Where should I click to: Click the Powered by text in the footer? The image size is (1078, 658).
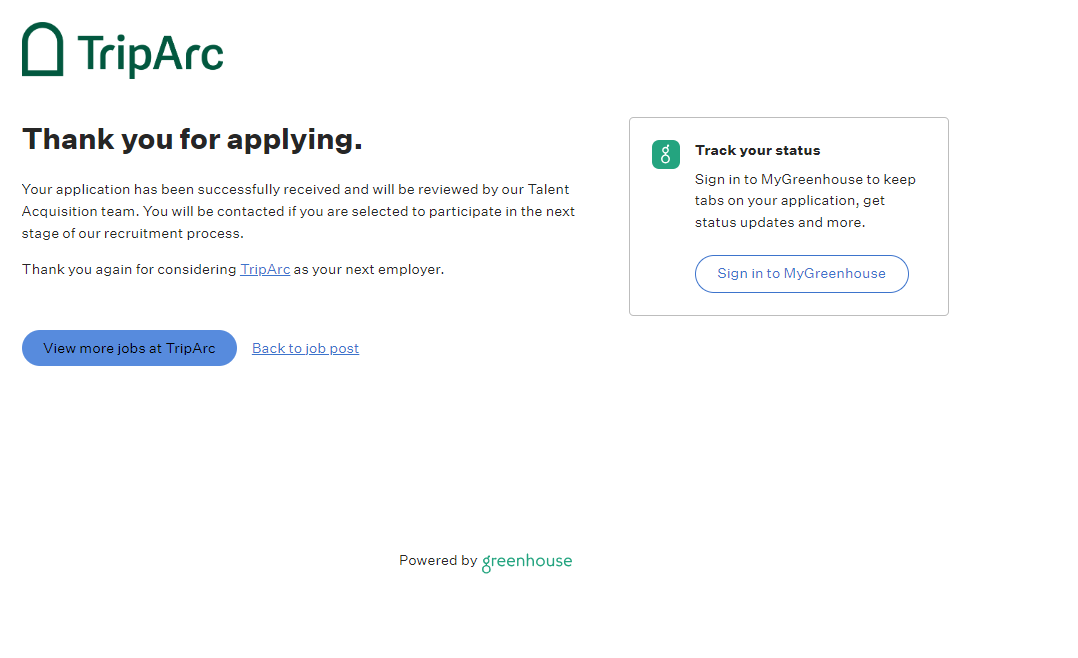click(438, 561)
